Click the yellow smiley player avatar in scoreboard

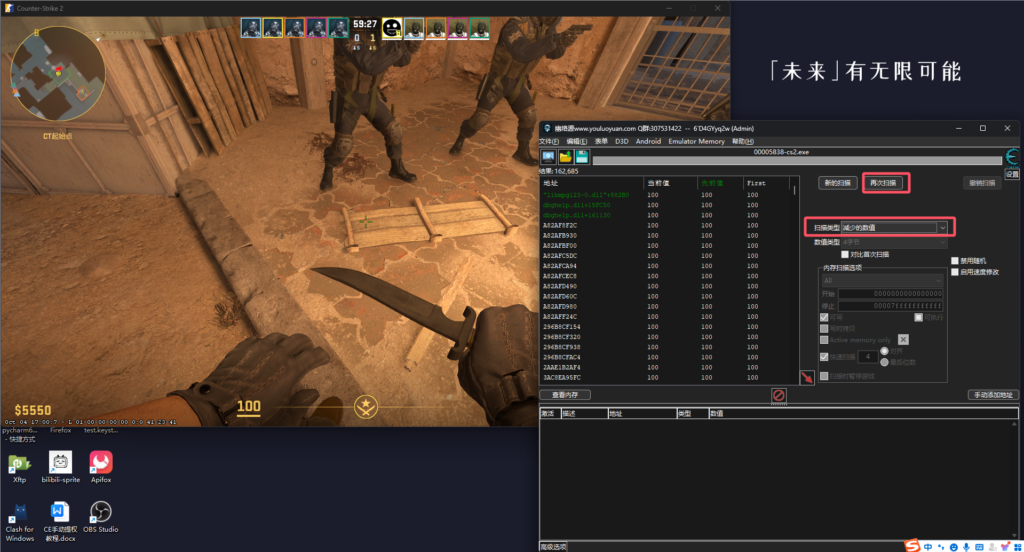pos(392,28)
